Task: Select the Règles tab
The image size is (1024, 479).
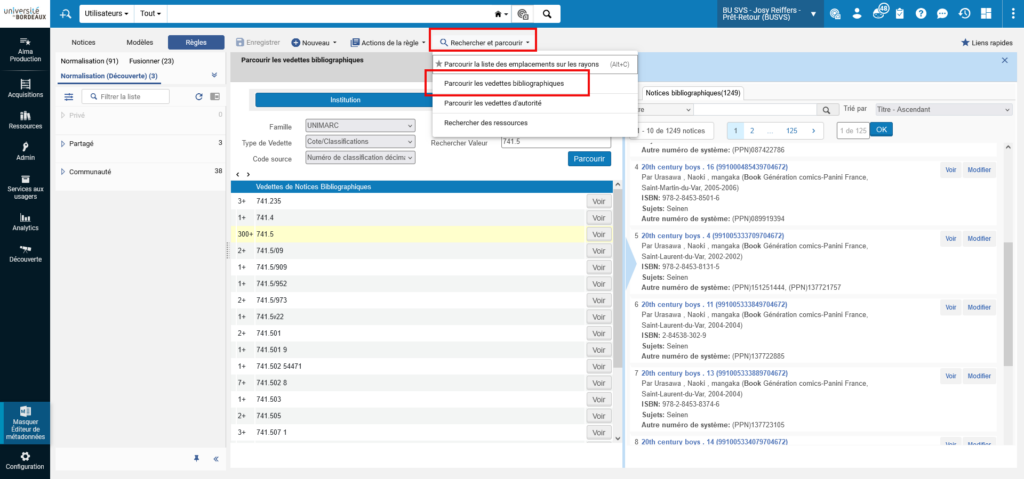Action: (196, 42)
